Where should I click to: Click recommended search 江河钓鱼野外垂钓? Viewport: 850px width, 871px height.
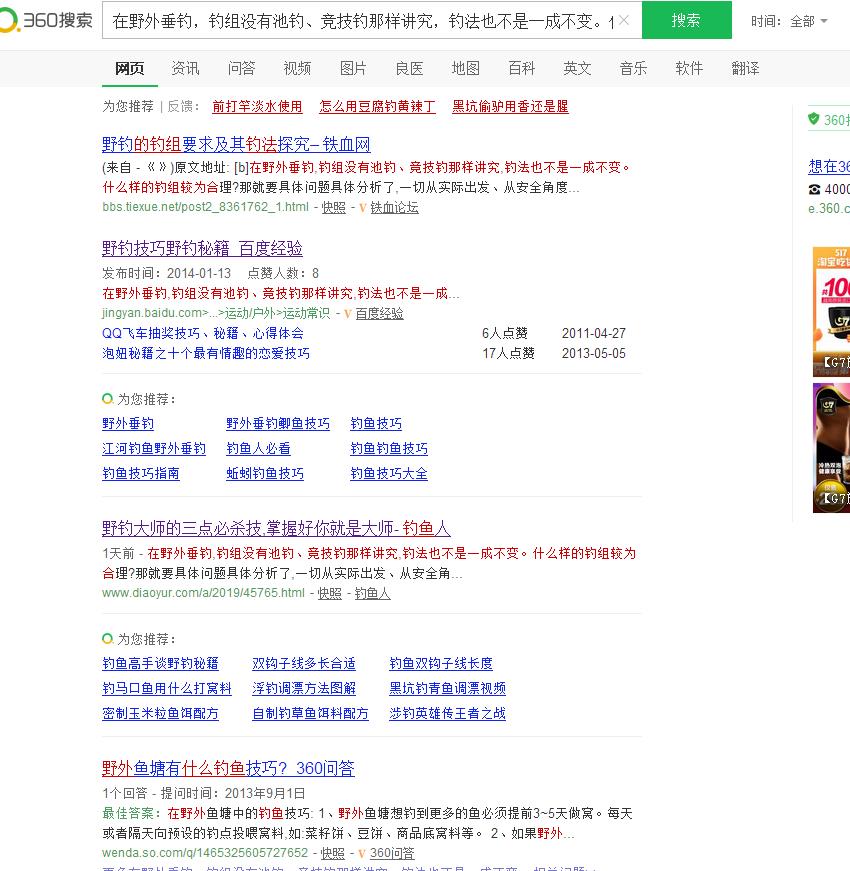point(154,449)
